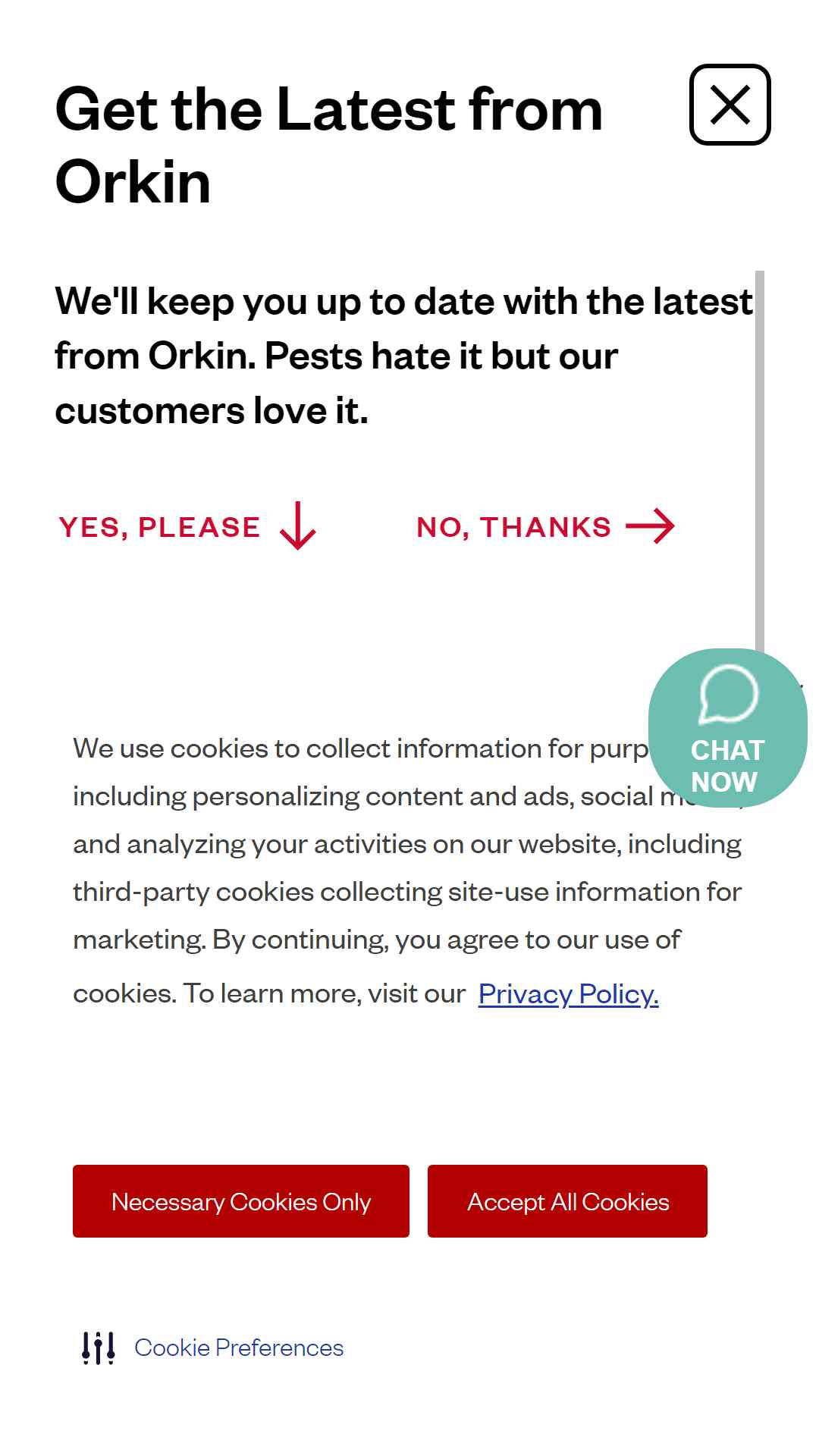Choose Necessary Cookies Only
819x1456 pixels.
241,1201
